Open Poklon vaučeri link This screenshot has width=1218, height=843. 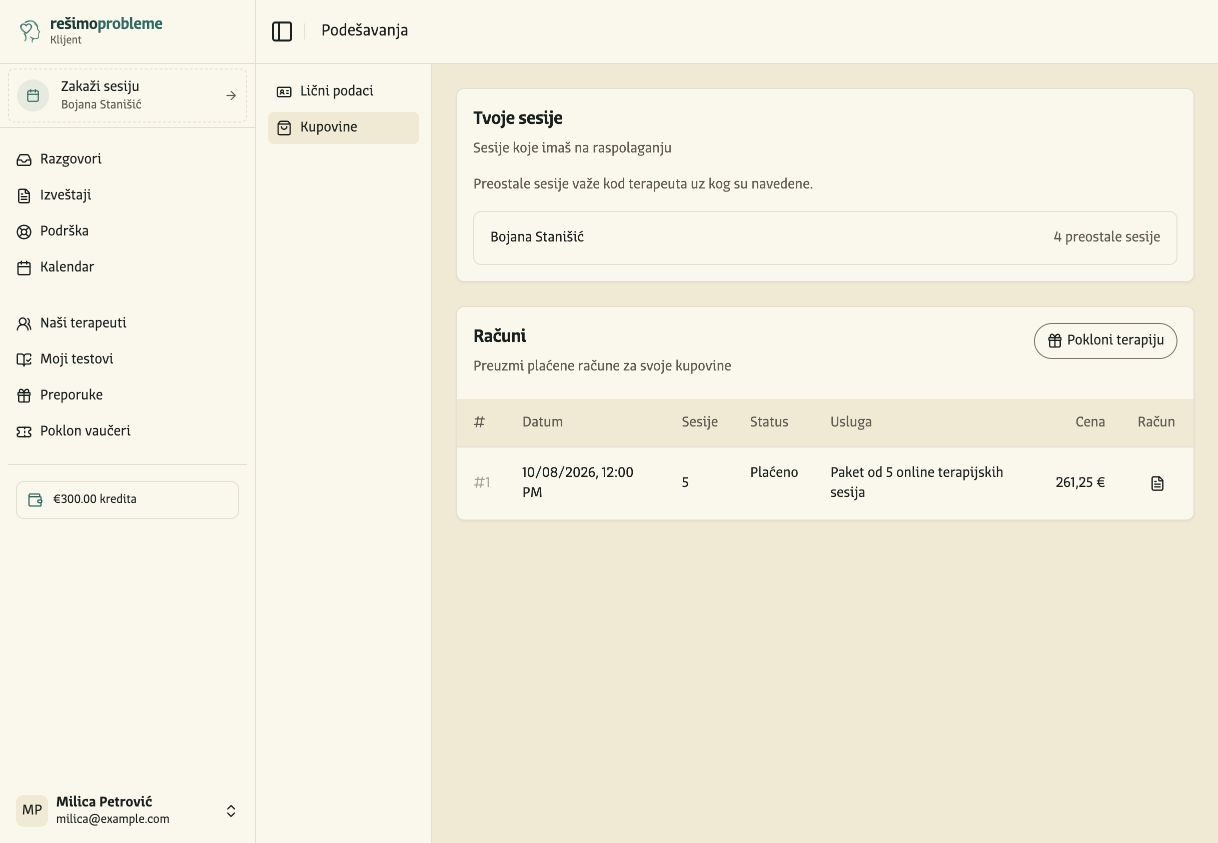click(x=127, y=431)
